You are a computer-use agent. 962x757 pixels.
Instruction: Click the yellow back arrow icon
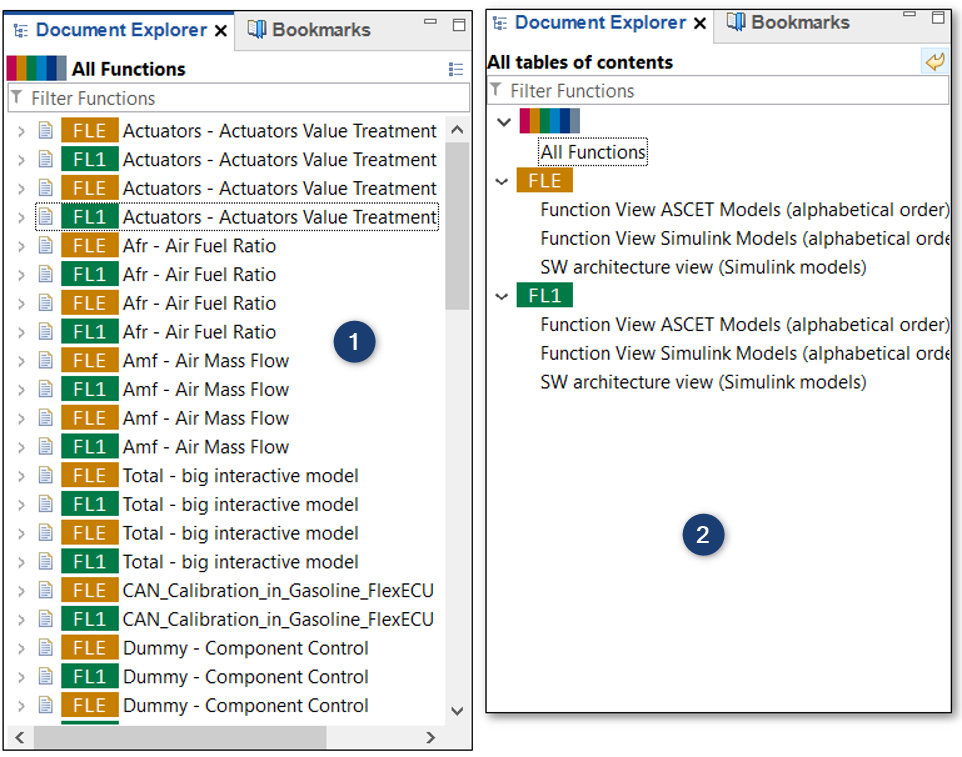[x=934, y=62]
